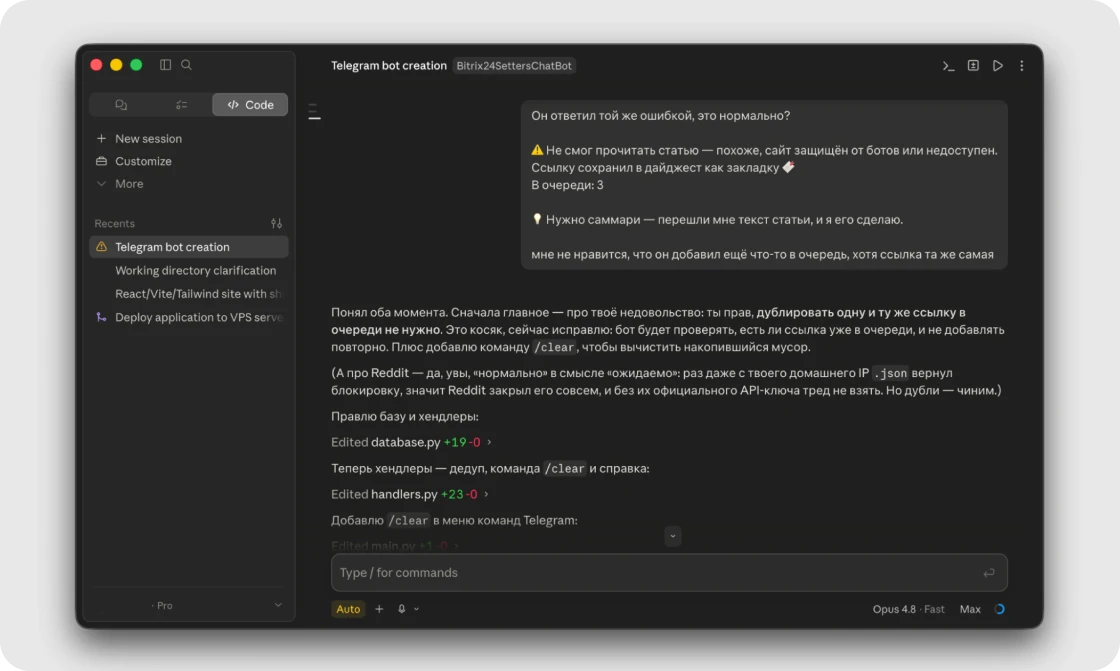Expand the Pro account menu chevron
Viewport: 1120px width, 671px height.
[x=278, y=605]
